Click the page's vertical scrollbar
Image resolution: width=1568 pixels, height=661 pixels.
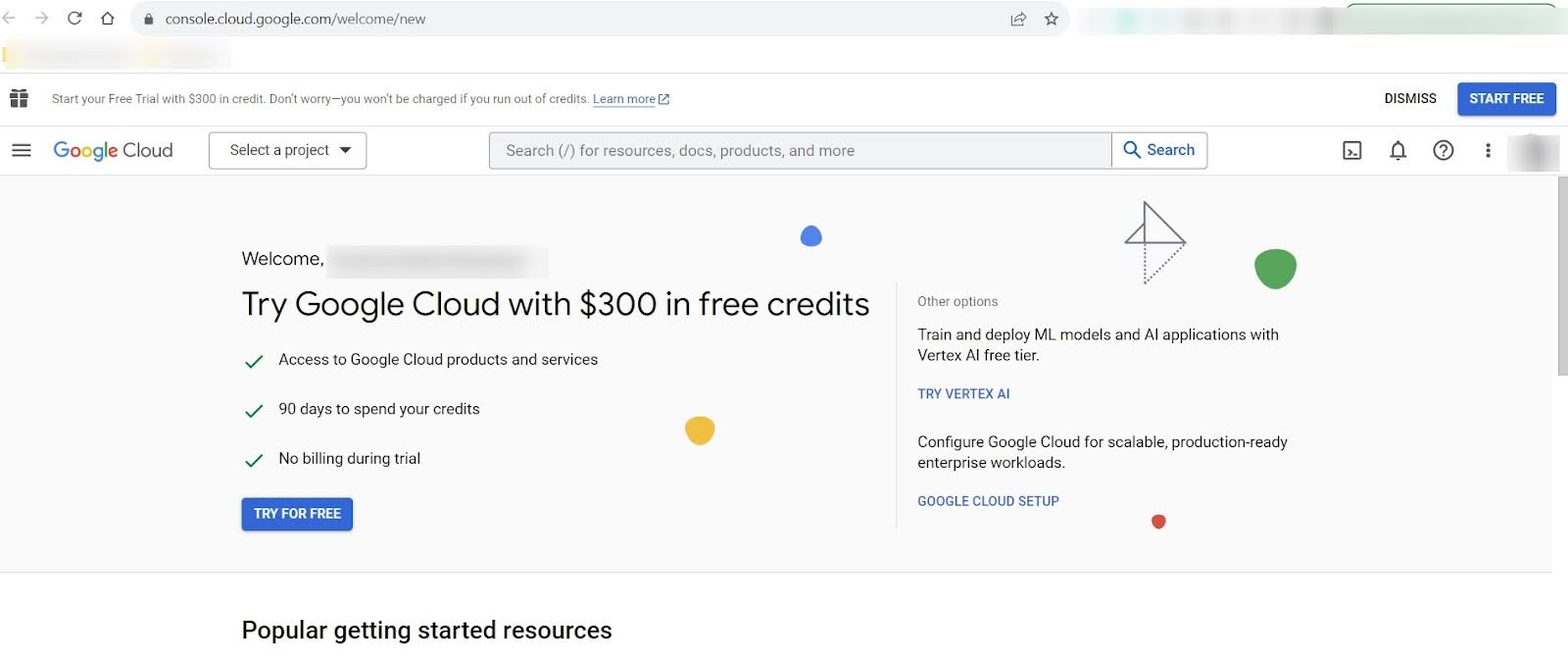tap(1562, 277)
